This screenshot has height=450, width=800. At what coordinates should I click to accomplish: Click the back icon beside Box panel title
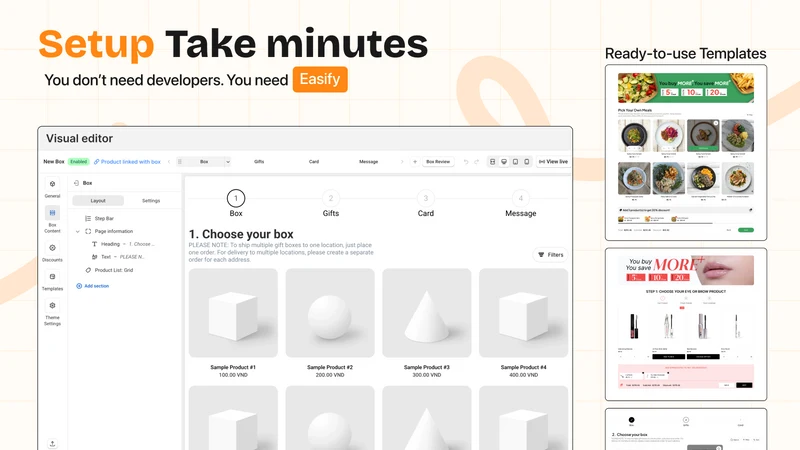[x=76, y=183]
